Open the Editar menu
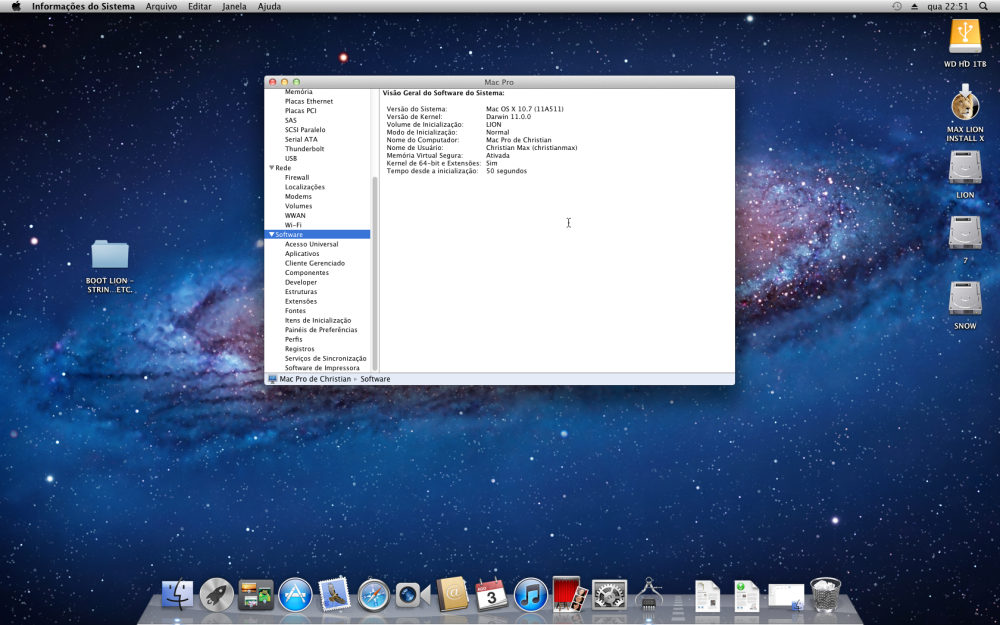This screenshot has width=1000, height=625. (x=200, y=6)
